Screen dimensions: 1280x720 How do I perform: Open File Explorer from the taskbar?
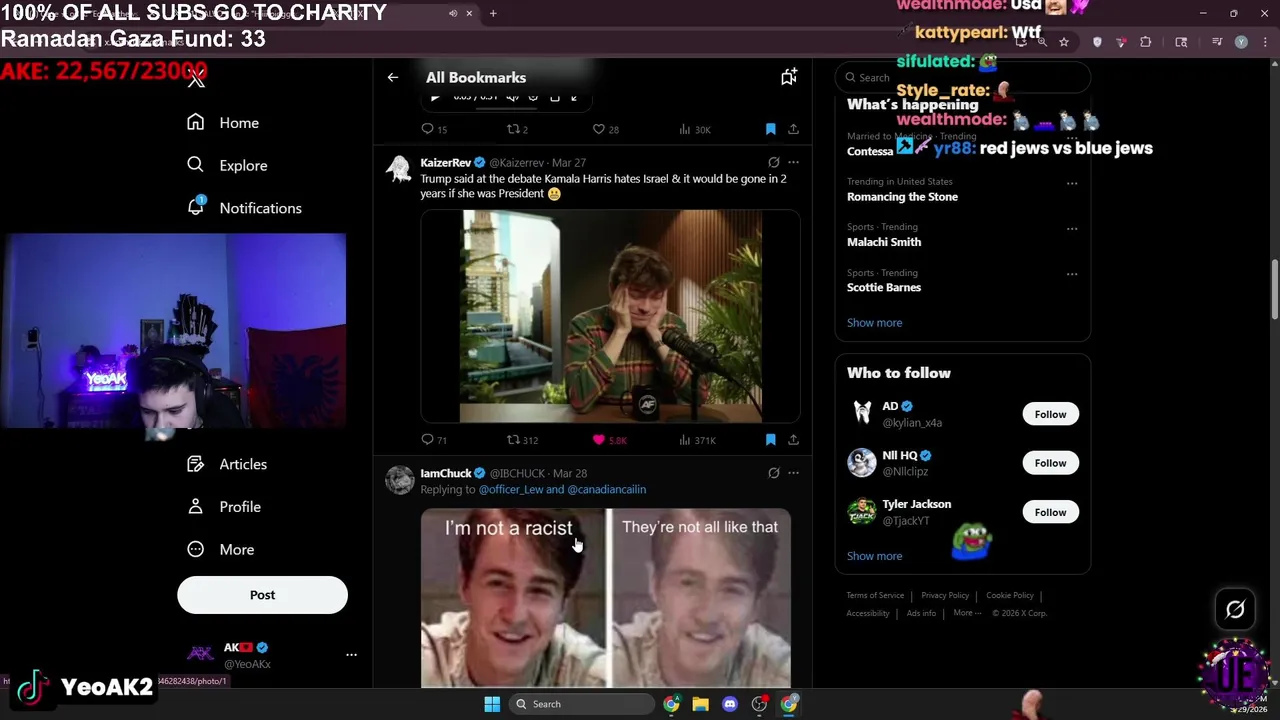[x=700, y=704]
